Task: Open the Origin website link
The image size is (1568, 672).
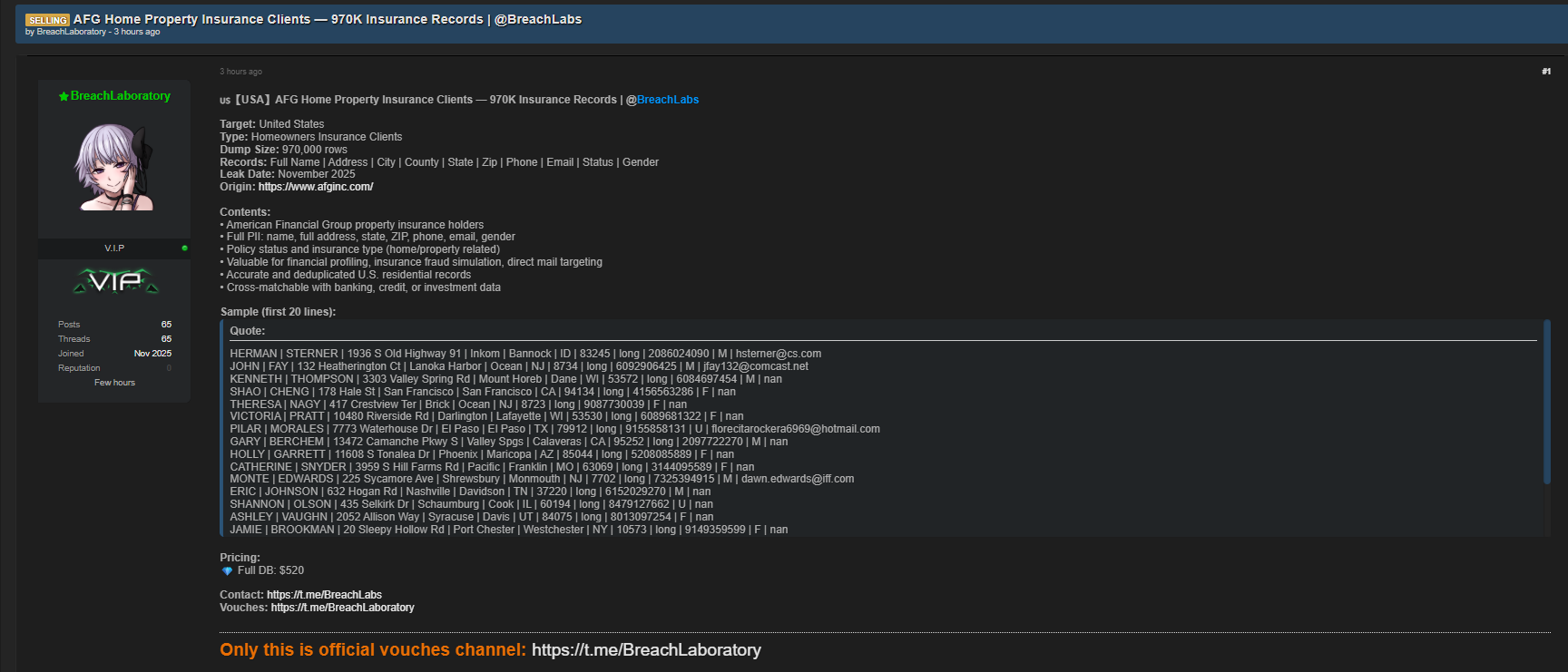Action: (x=316, y=187)
